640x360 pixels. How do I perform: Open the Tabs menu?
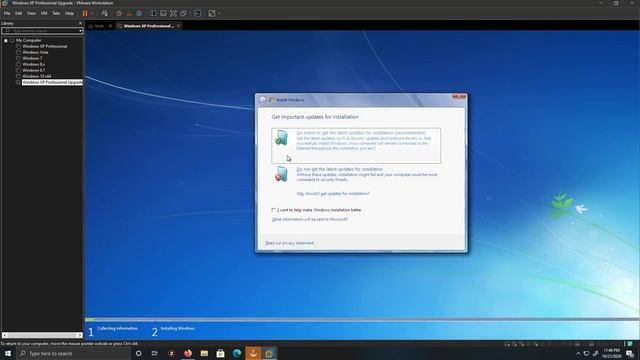[56, 13]
